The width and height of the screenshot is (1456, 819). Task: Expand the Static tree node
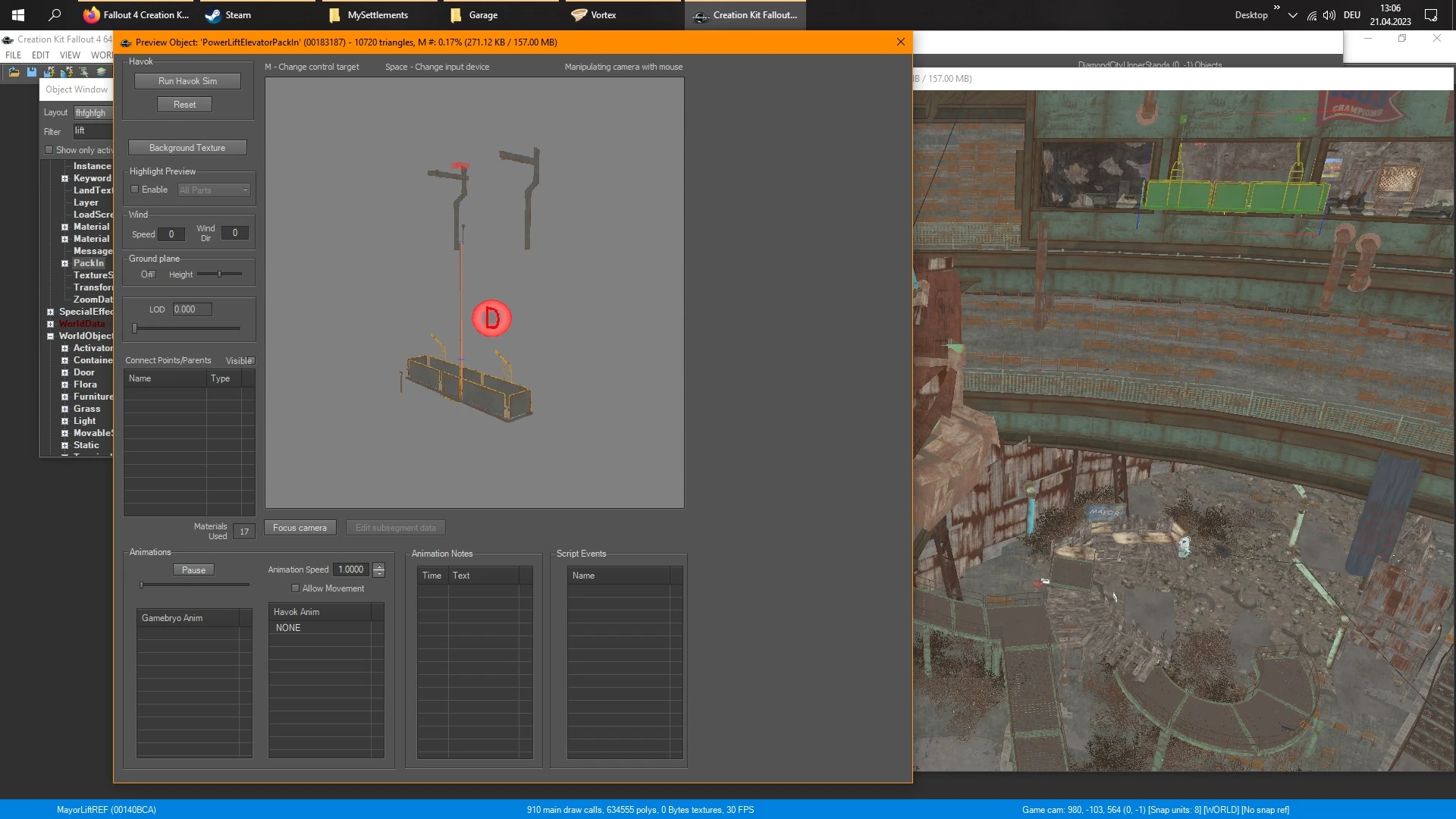pos(64,445)
